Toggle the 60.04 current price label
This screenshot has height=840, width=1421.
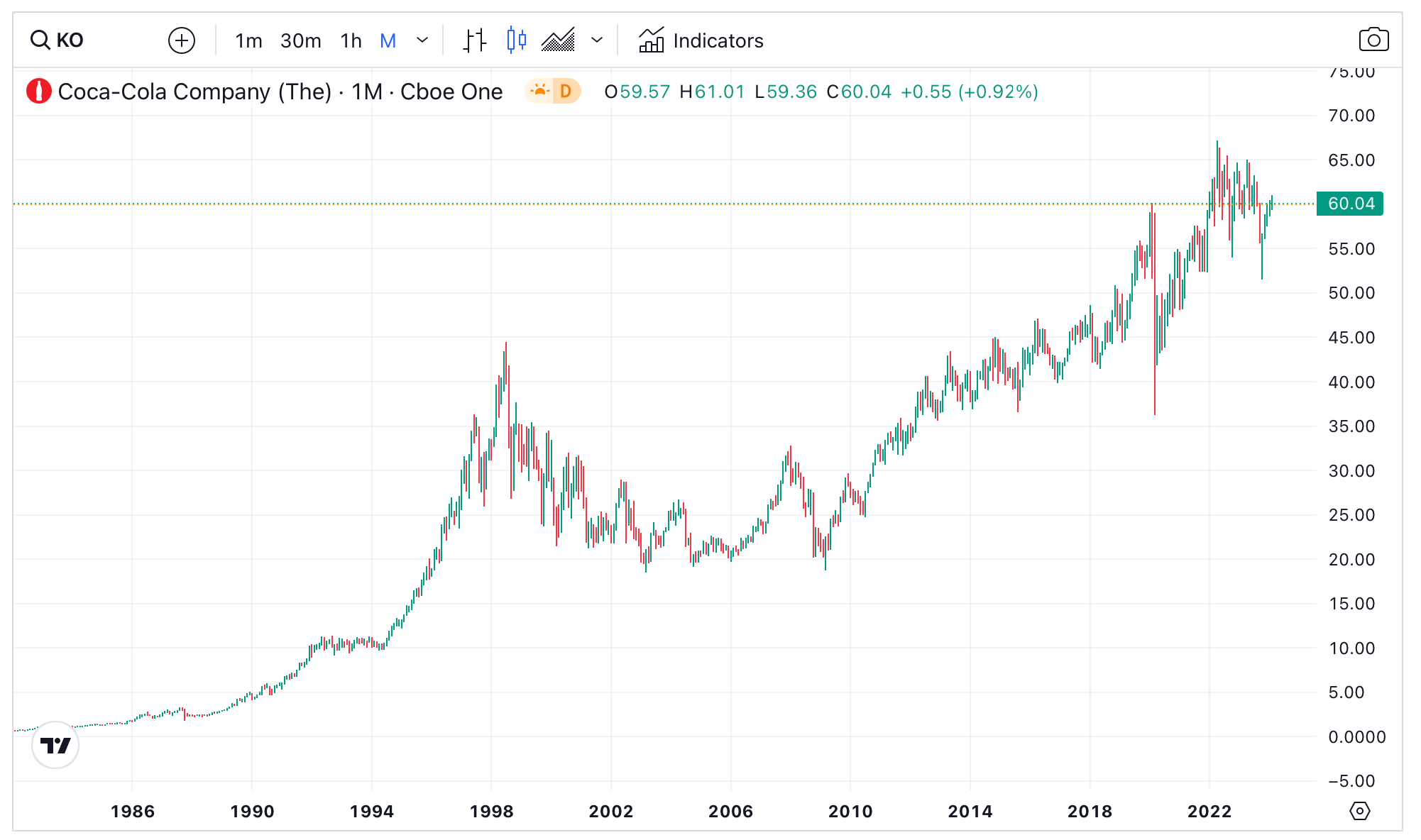1349,204
